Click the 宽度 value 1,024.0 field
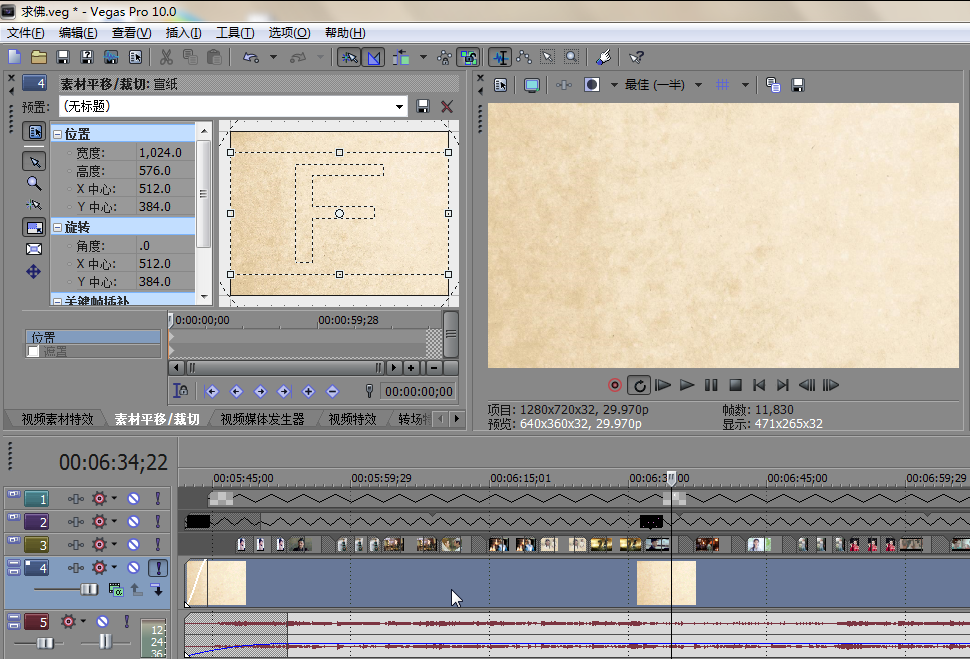 point(165,152)
